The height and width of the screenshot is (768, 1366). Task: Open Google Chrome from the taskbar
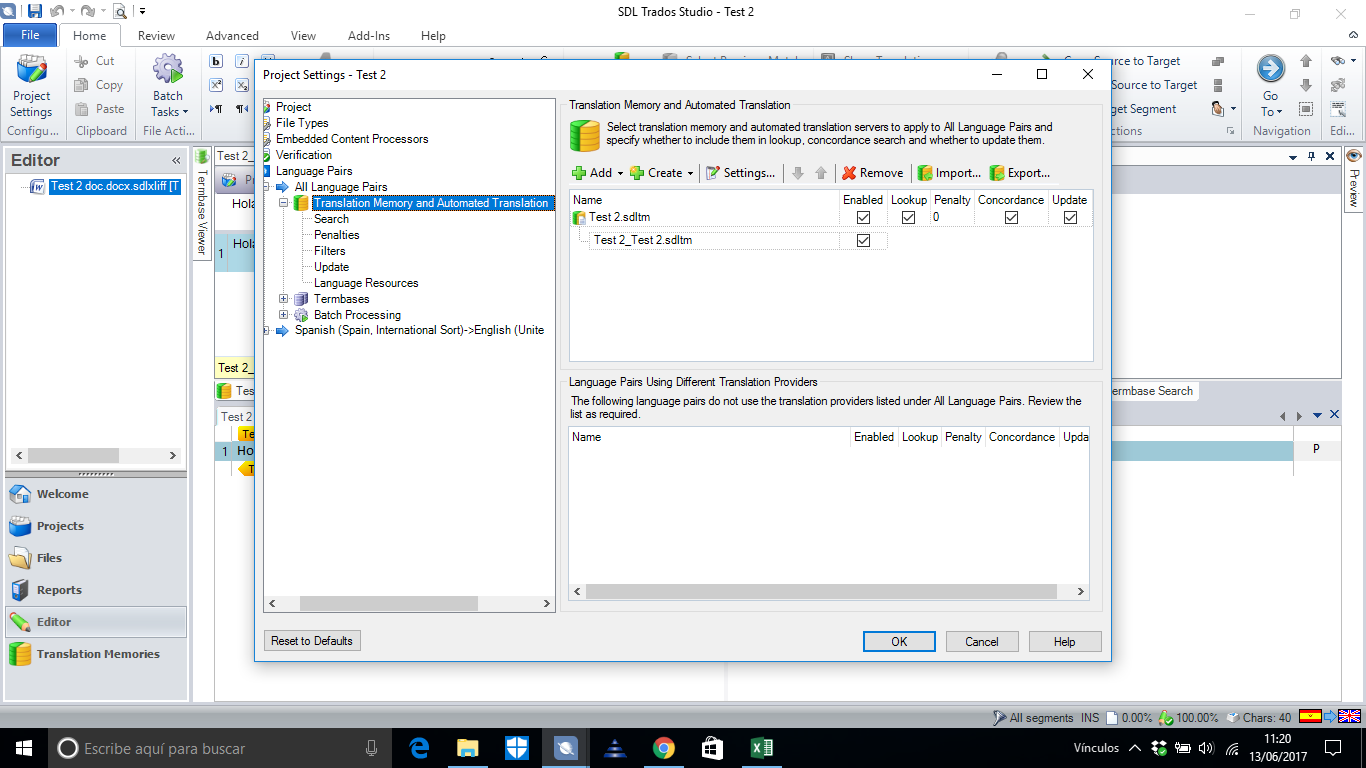click(663, 748)
